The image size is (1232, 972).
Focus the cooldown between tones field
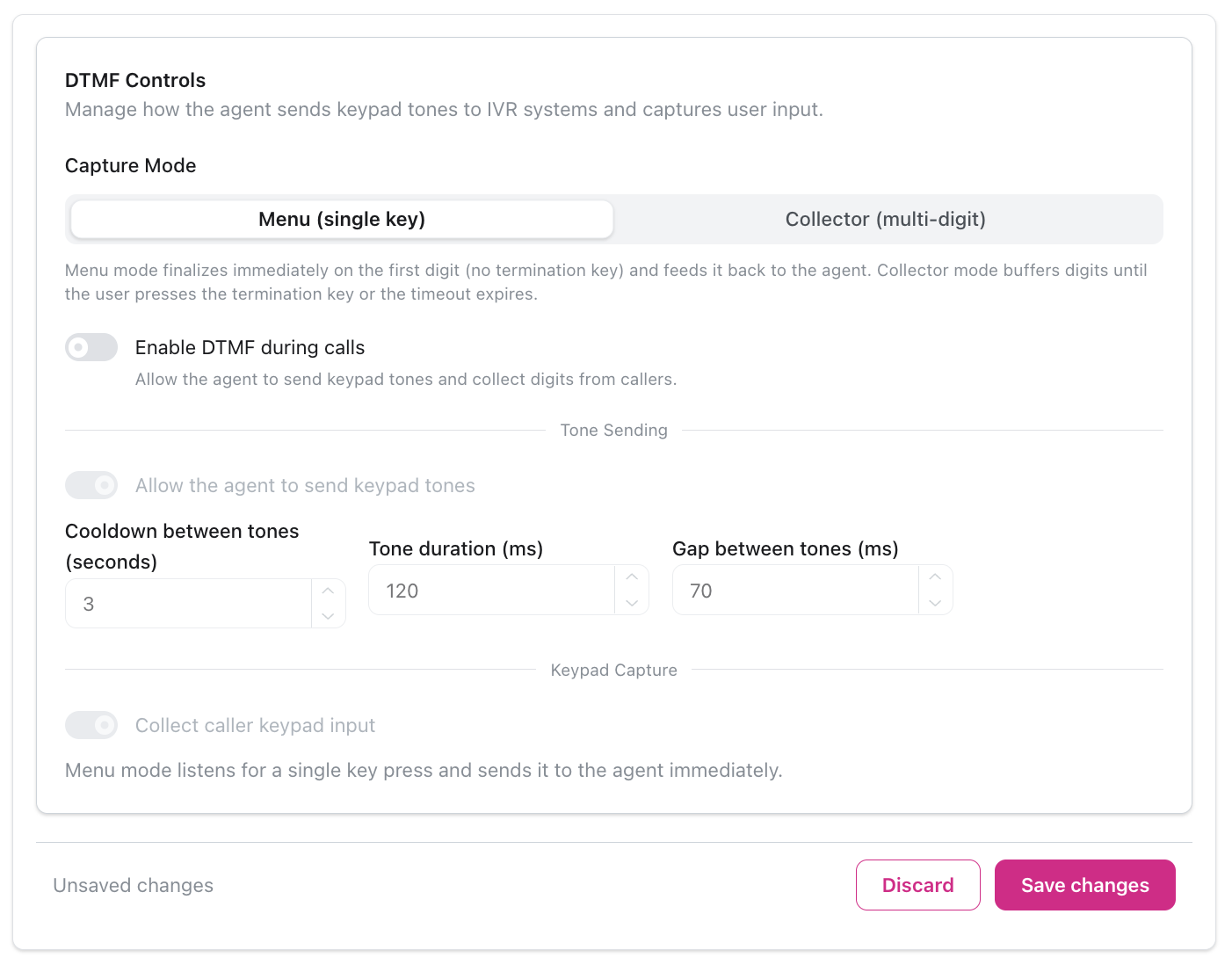pos(188,604)
